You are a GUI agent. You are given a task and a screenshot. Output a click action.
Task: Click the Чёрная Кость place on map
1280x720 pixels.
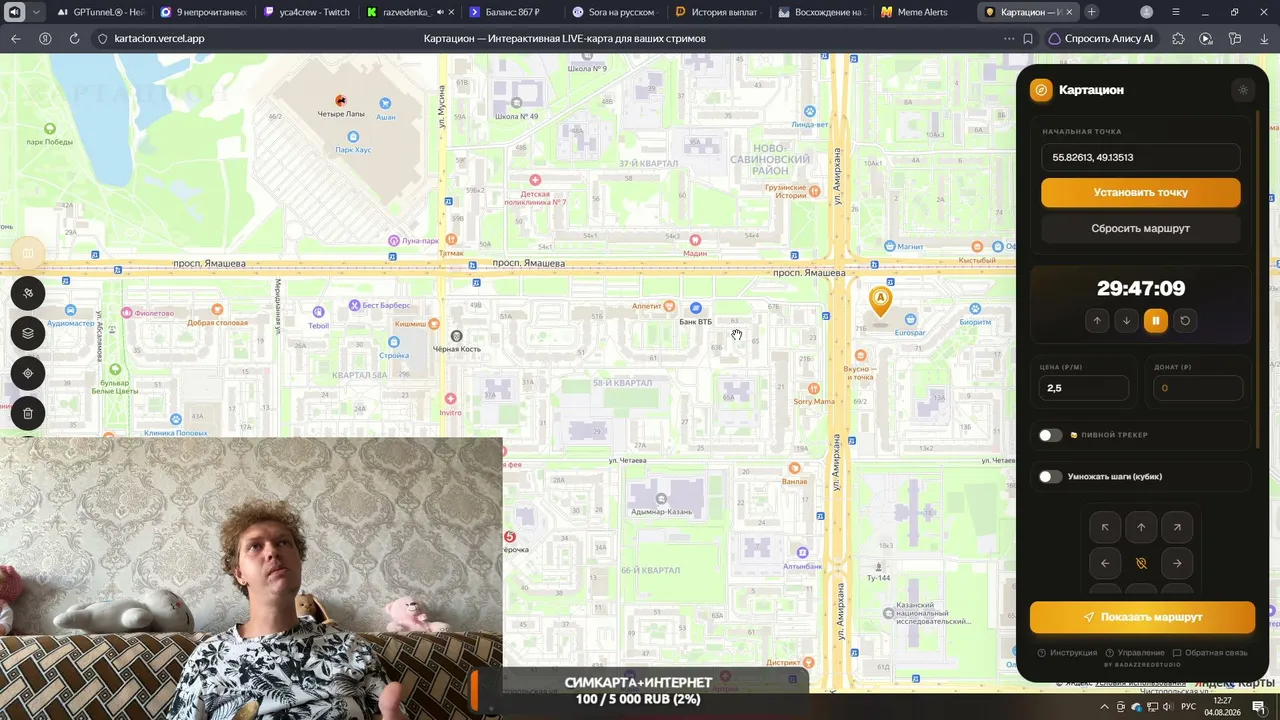click(457, 342)
